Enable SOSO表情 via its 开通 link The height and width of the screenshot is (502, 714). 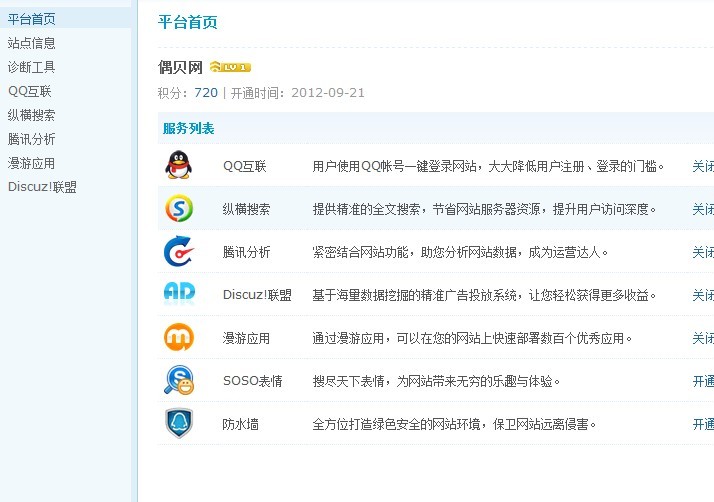click(x=703, y=381)
